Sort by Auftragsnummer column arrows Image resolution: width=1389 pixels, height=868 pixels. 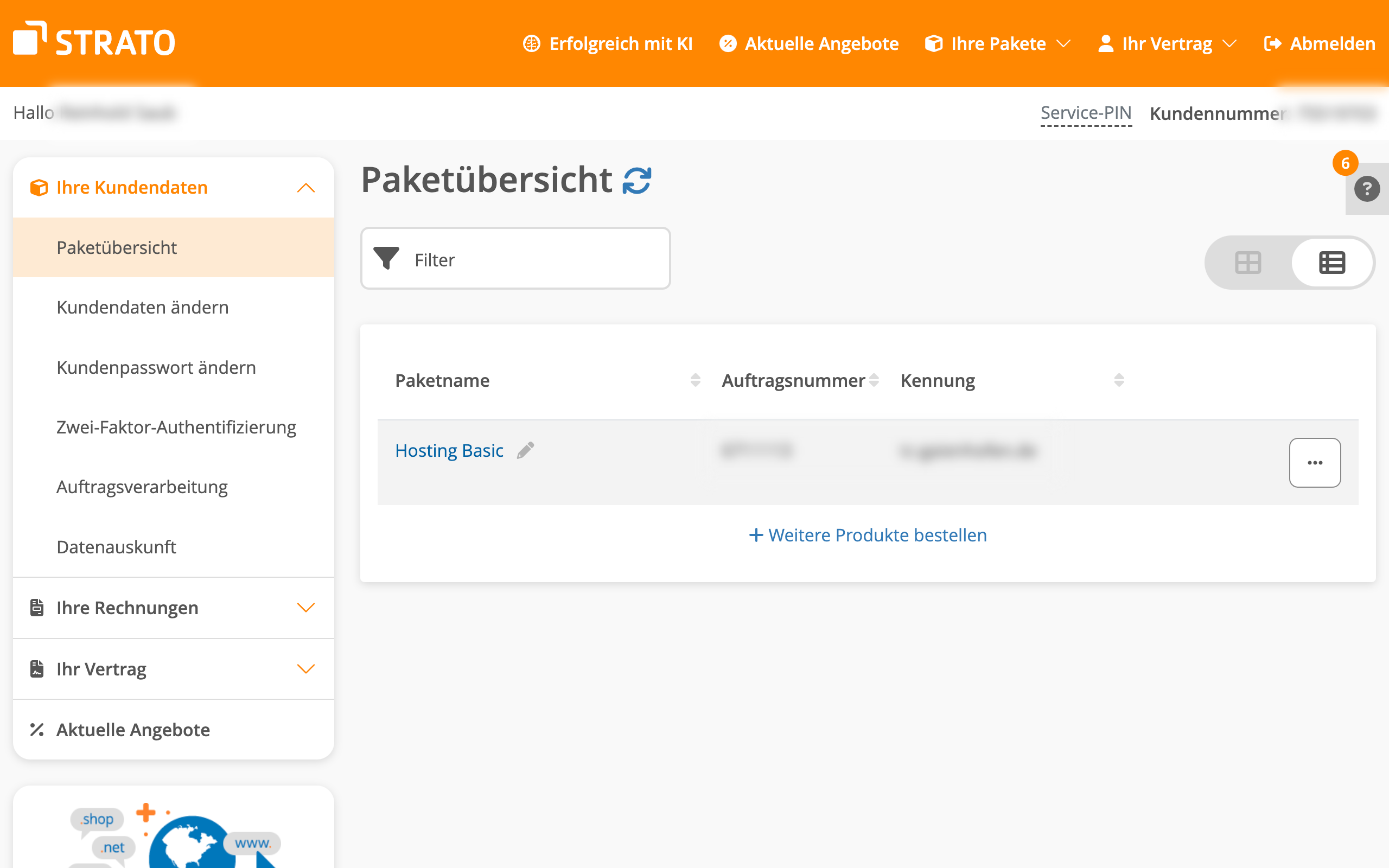point(874,380)
